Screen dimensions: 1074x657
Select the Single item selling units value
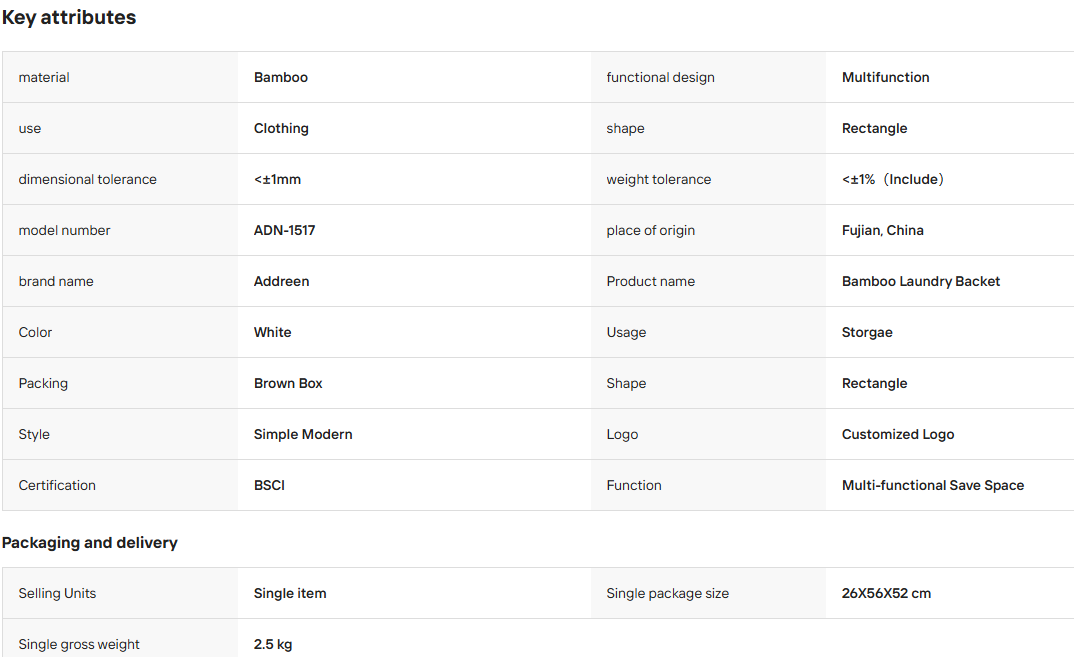290,593
